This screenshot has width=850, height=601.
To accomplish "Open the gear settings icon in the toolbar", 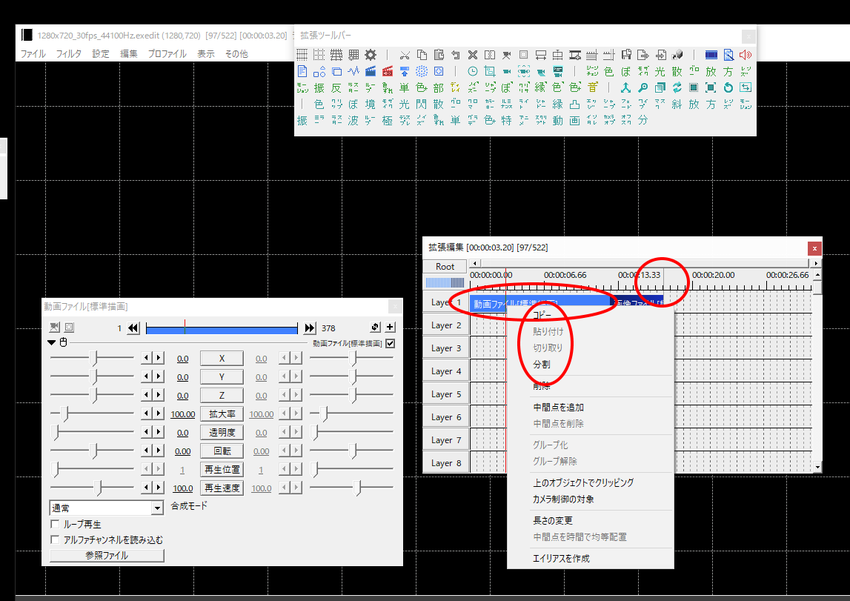I will (370, 55).
